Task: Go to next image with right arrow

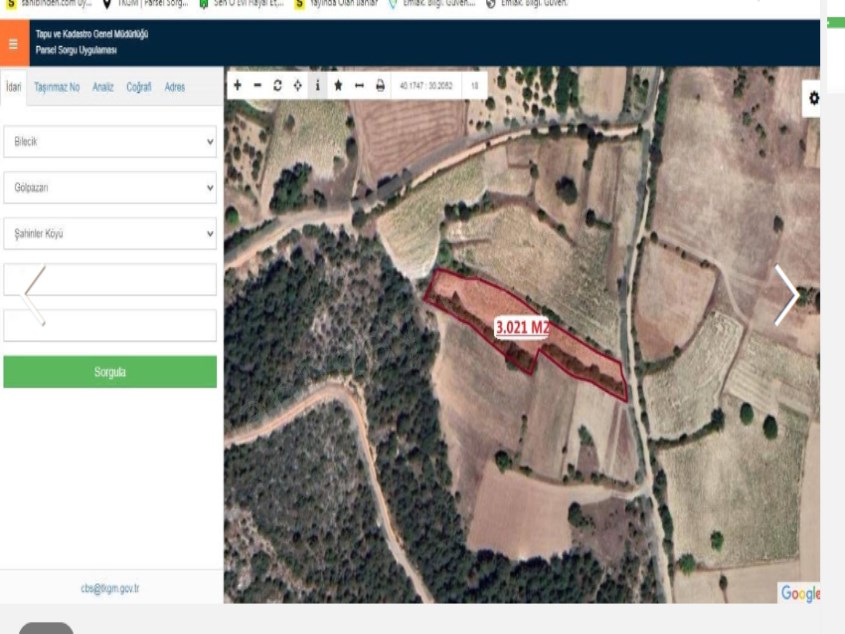Action: coord(786,295)
